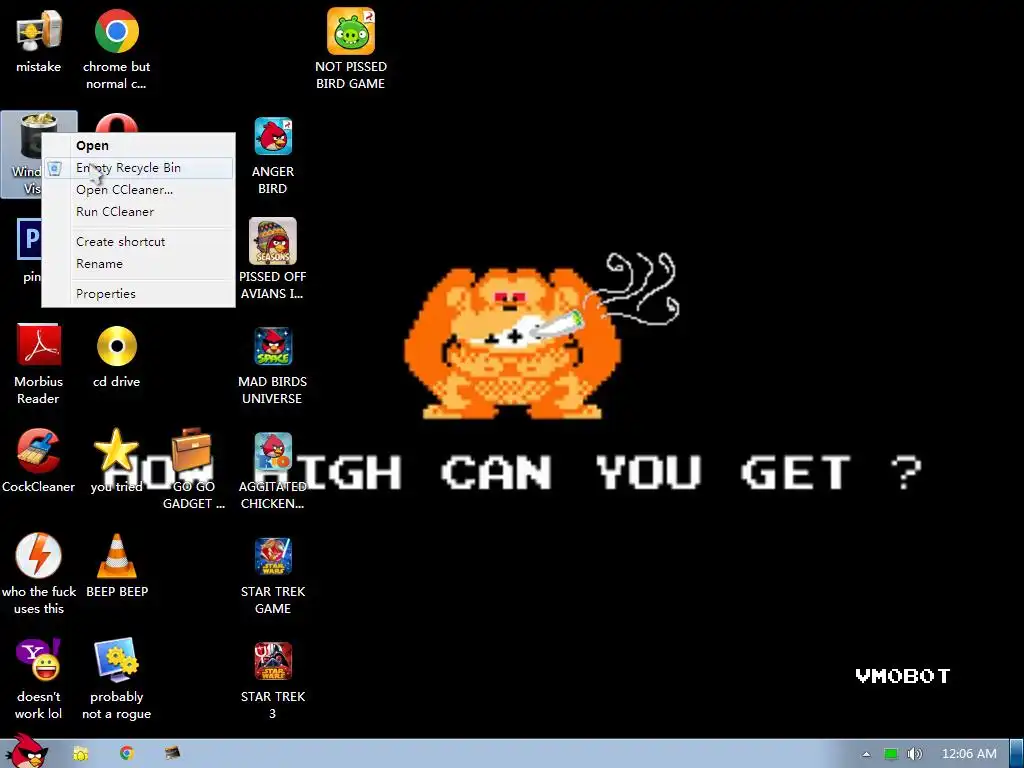Open AGGITATED CHICKEN Rio icon
The width and height of the screenshot is (1024, 768).
pyautogui.click(x=273, y=451)
